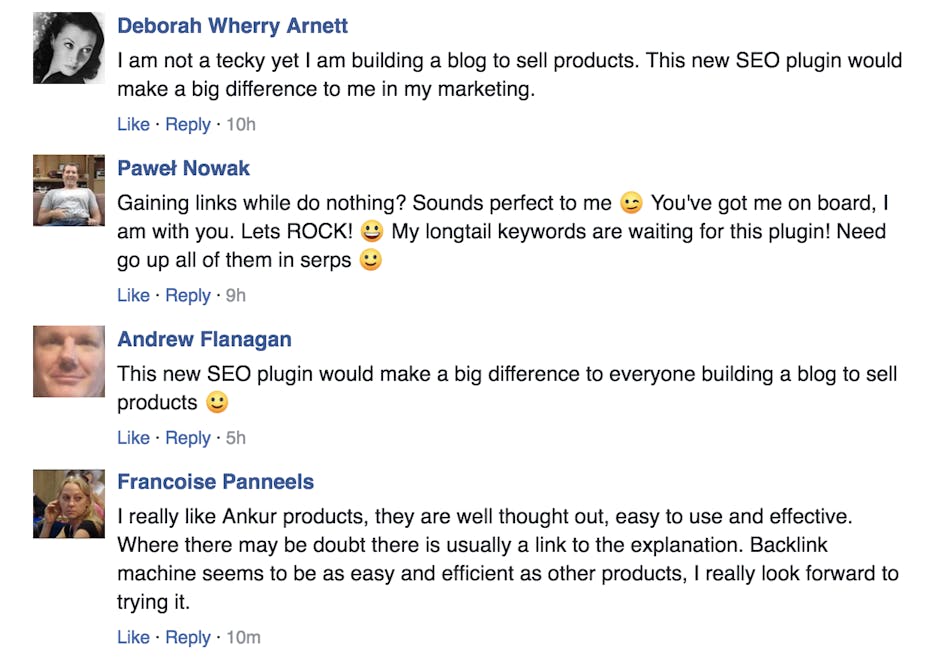Open Paweł Nowak's profile photo
The image size is (930, 657).
[68, 190]
